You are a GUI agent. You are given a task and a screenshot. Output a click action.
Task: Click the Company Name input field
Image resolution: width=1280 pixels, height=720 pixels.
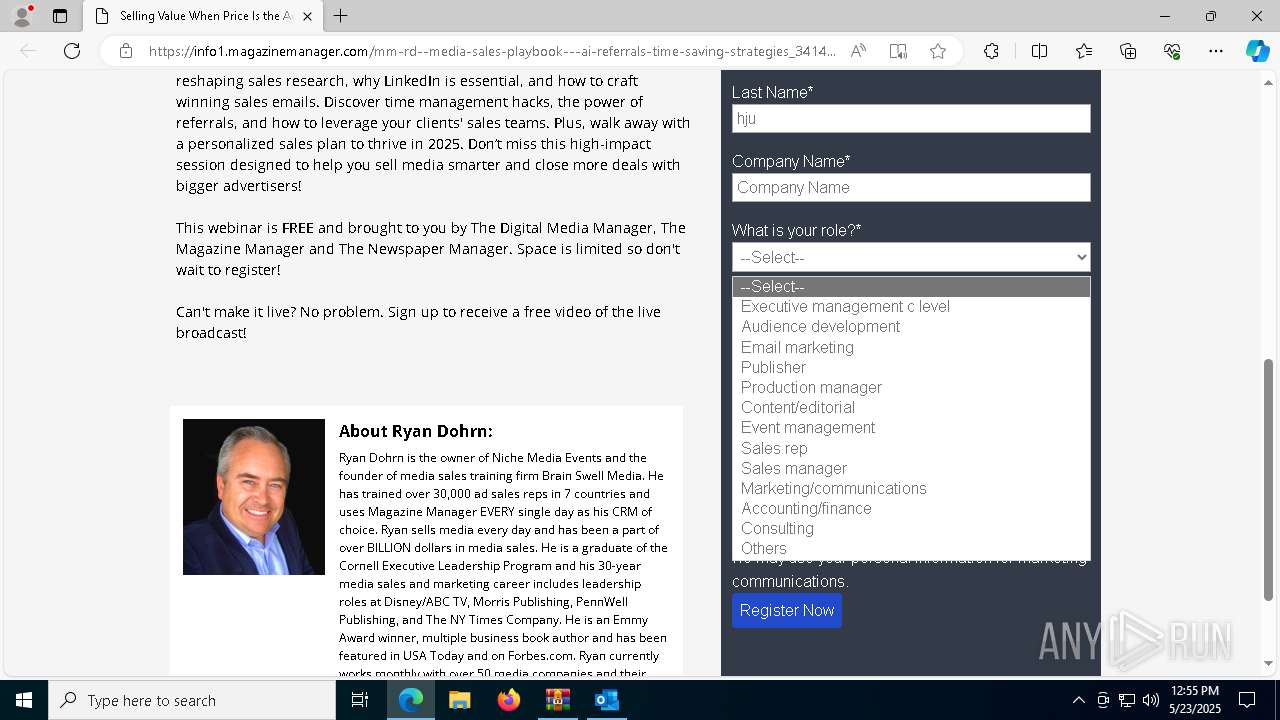coord(911,187)
